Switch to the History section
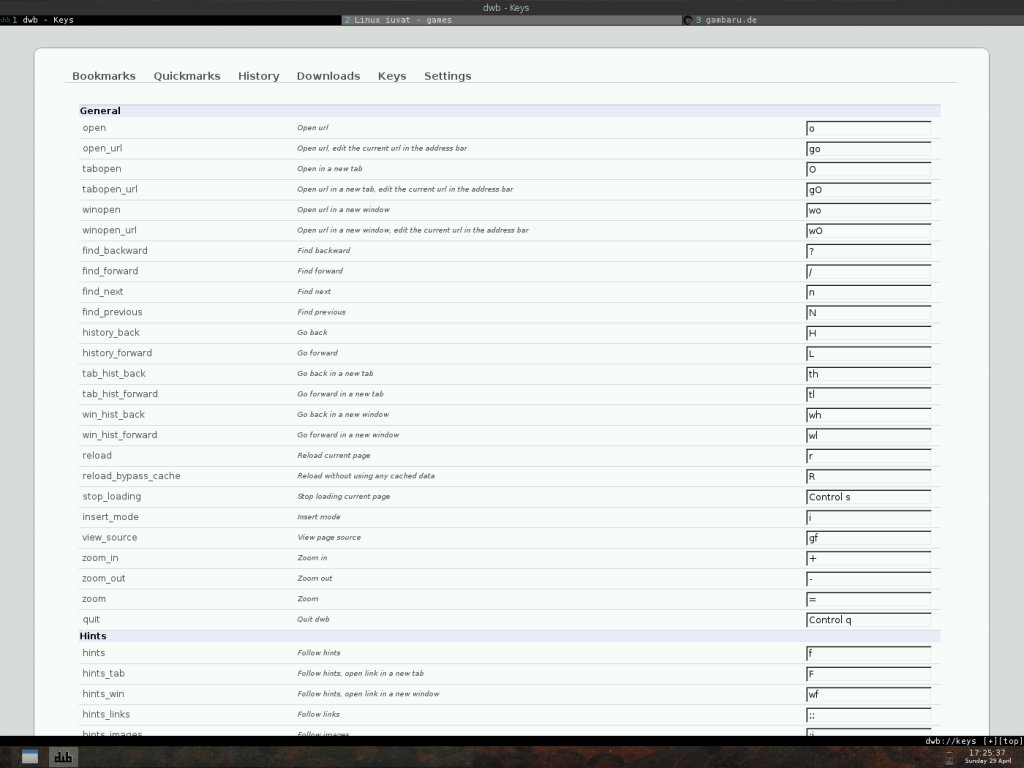This screenshot has height=768, width=1024. coord(258,75)
